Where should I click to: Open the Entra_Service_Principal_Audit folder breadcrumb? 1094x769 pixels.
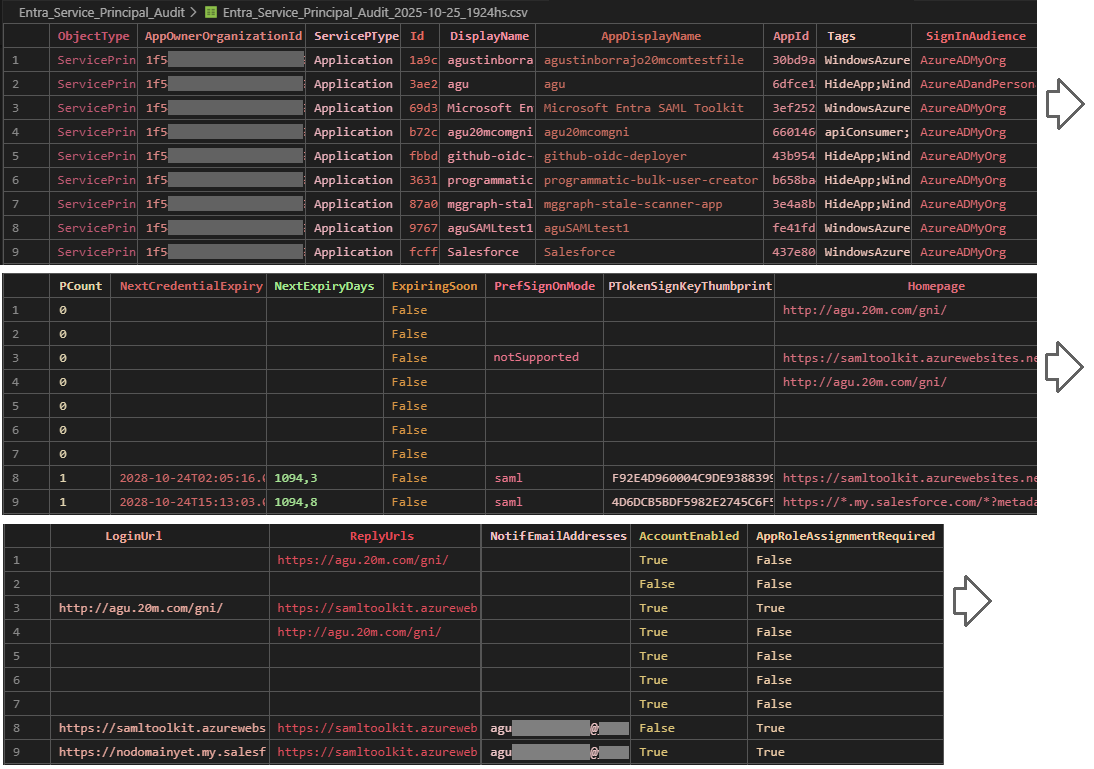click(103, 13)
